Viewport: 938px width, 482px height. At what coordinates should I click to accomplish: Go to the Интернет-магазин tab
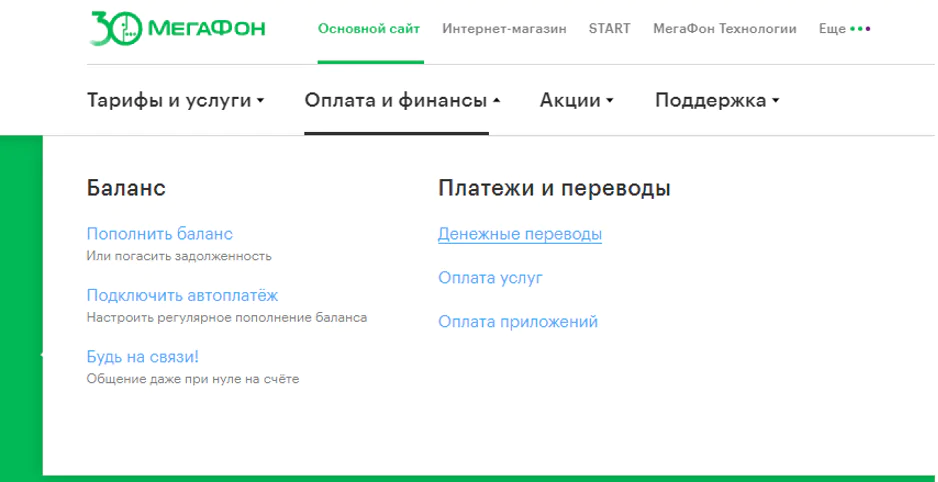(x=504, y=29)
